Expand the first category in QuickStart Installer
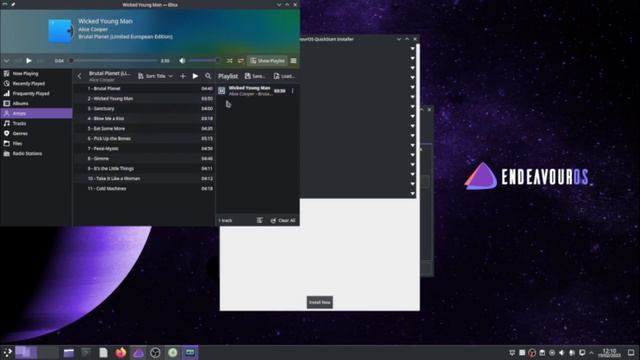 (x=412, y=48)
